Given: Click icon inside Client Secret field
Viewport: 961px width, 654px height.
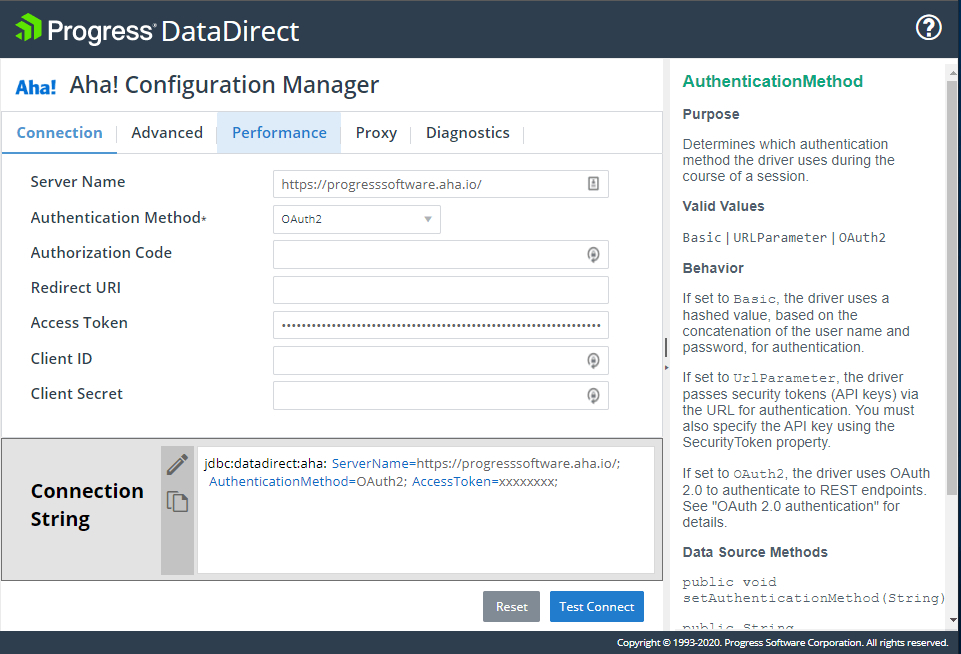Looking at the screenshot, I should point(593,396).
